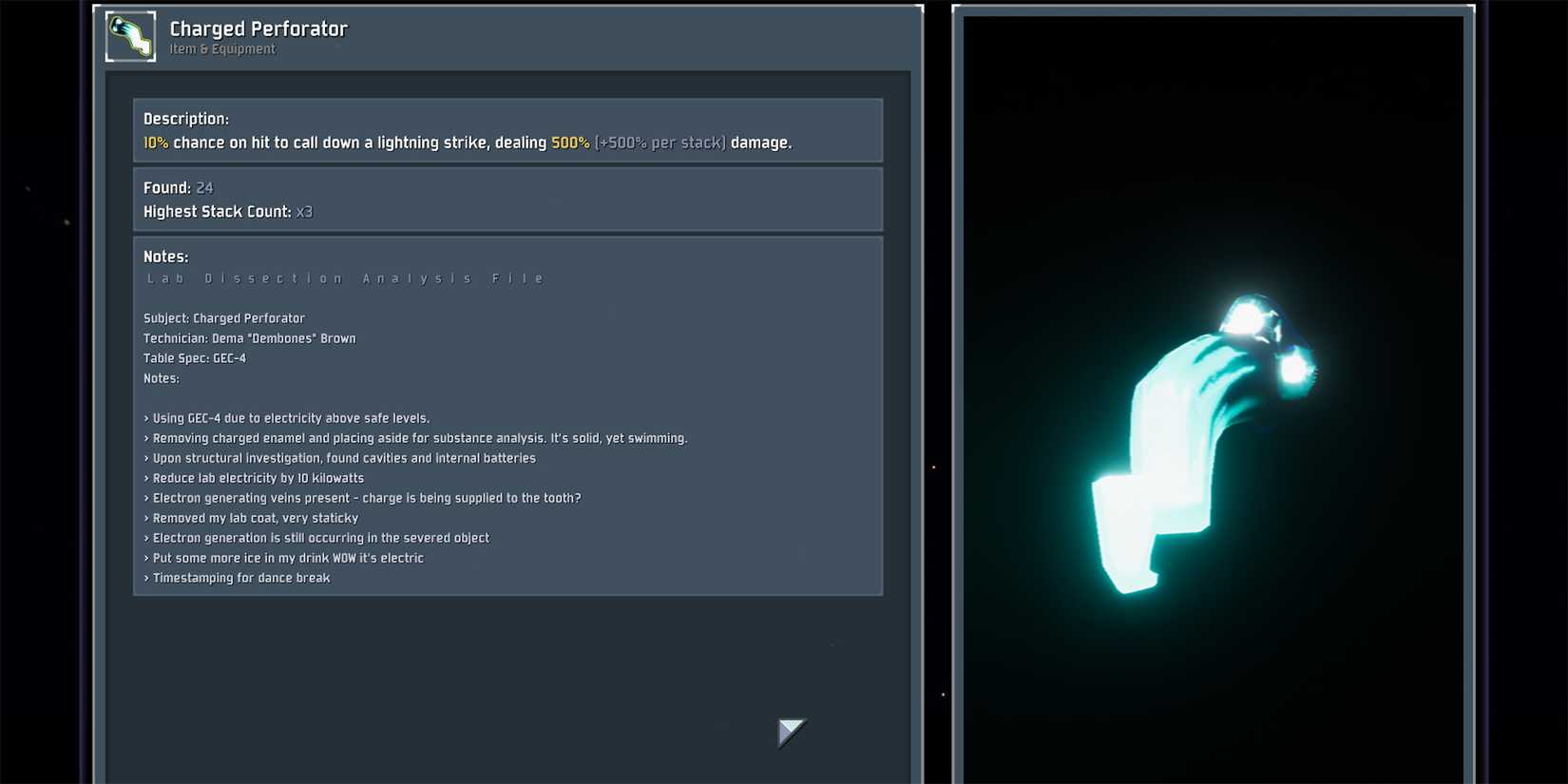Click the "Found: 24" stat line
This screenshot has height=784, width=1568.
179,188
